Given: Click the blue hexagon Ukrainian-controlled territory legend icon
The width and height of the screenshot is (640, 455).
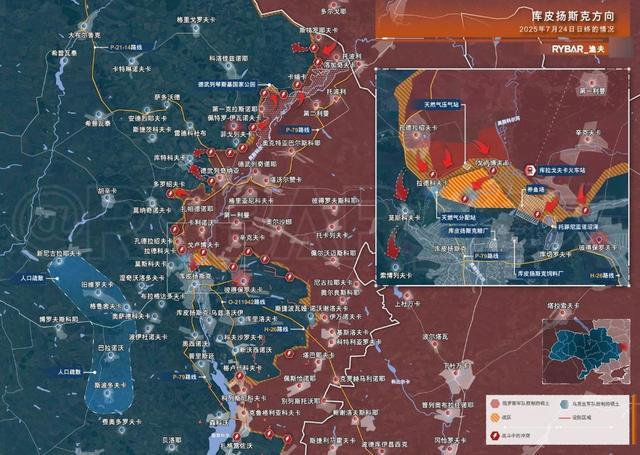Looking at the screenshot, I should (564, 404).
